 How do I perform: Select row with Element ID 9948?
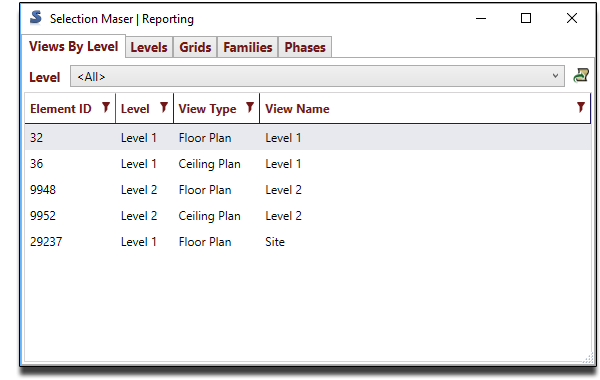[x=308, y=190]
